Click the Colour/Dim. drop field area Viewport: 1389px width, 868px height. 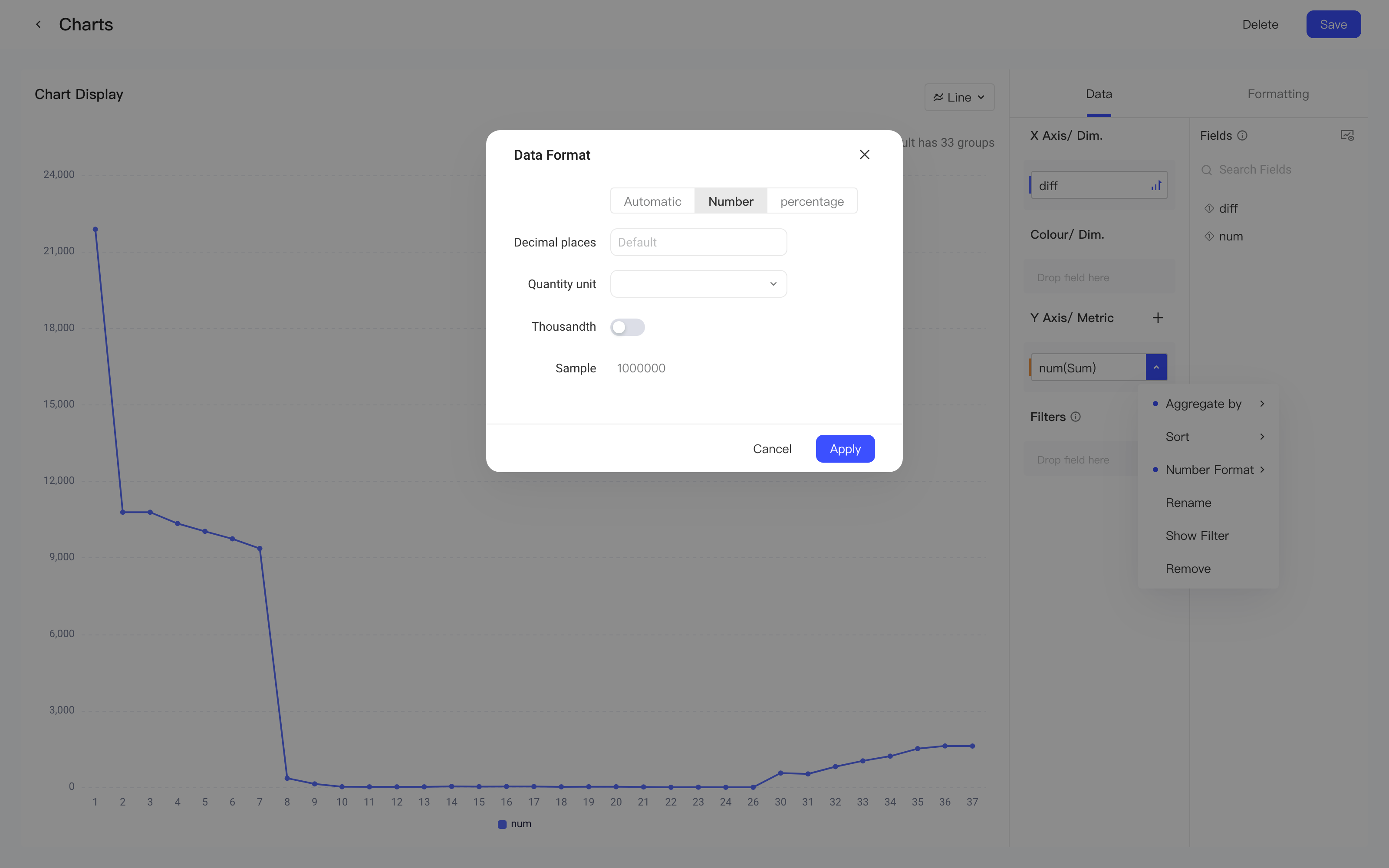(1099, 278)
